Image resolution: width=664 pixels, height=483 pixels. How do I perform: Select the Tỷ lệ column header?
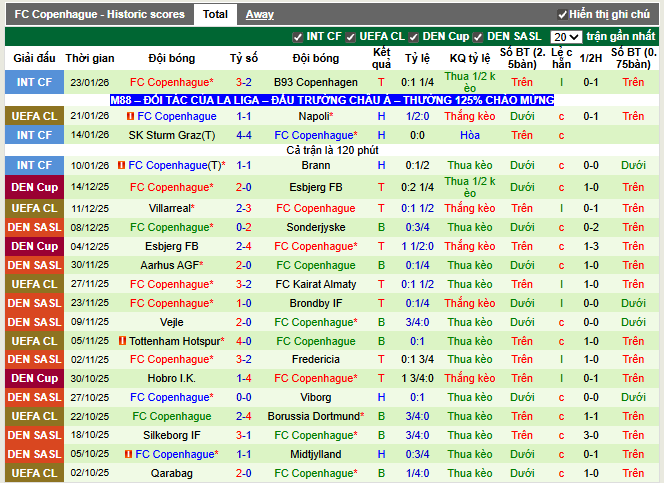pos(417,58)
